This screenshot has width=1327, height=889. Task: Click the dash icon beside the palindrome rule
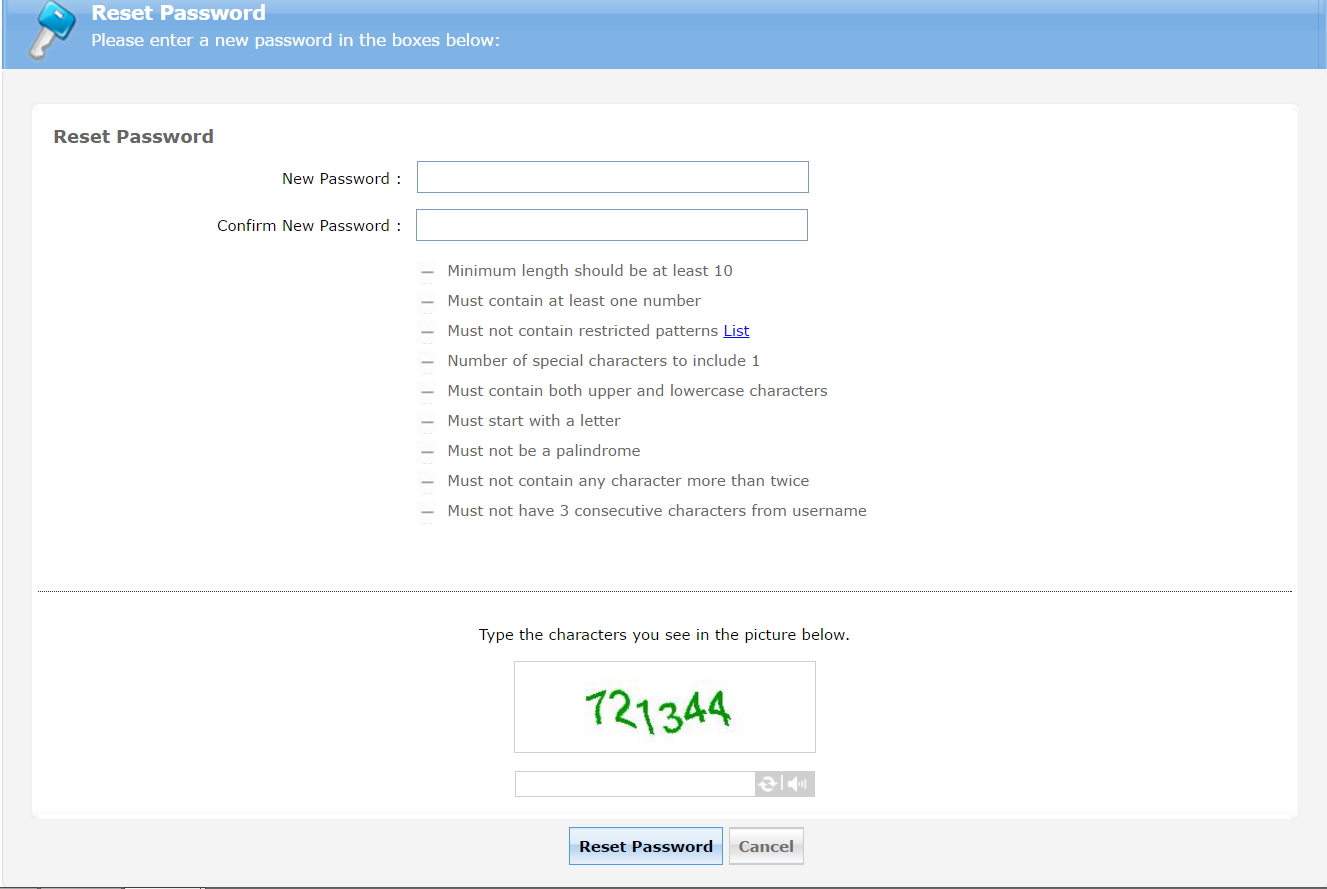tap(427, 452)
